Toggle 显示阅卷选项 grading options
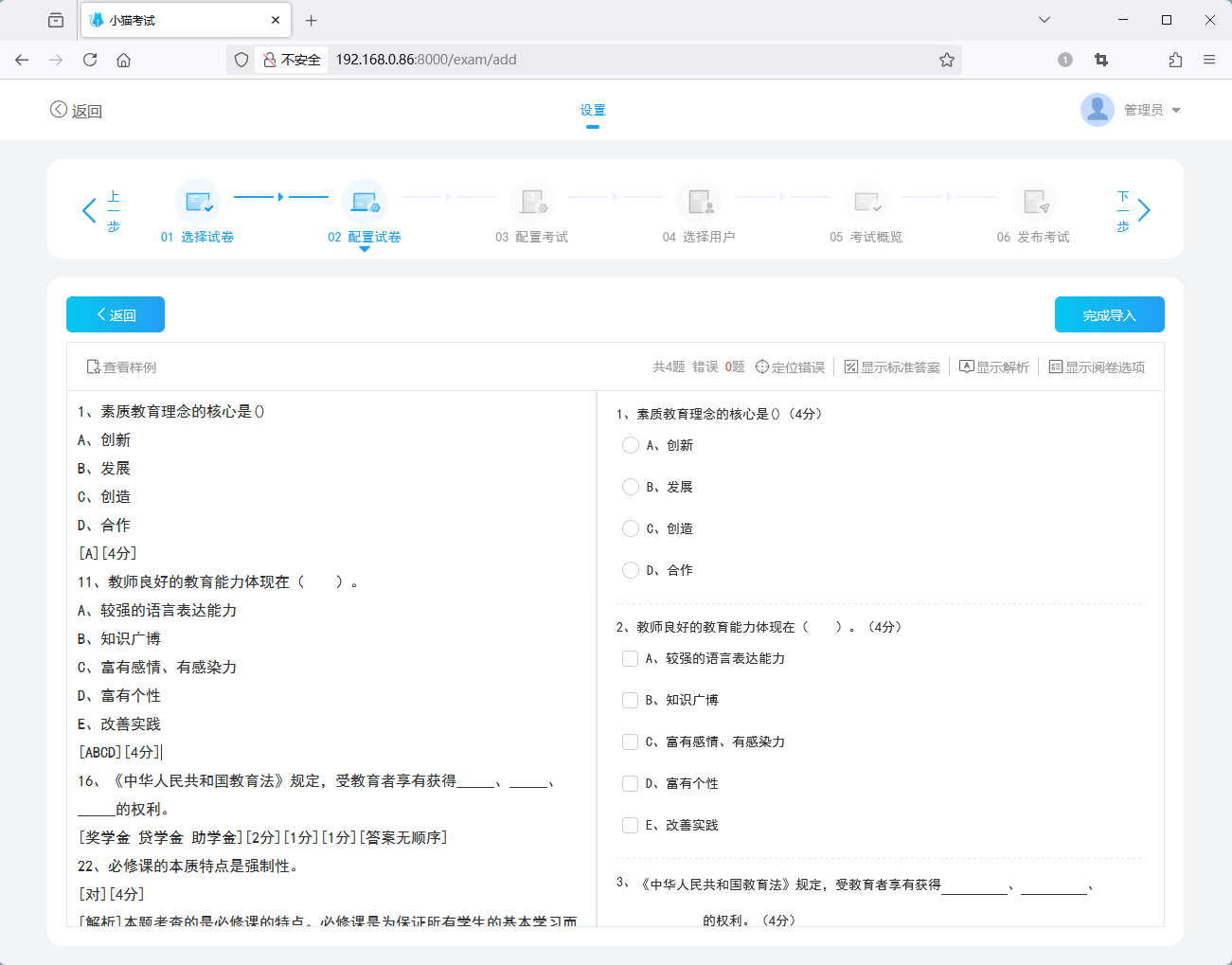Screen dimensions: 1232x965 click(1098, 366)
